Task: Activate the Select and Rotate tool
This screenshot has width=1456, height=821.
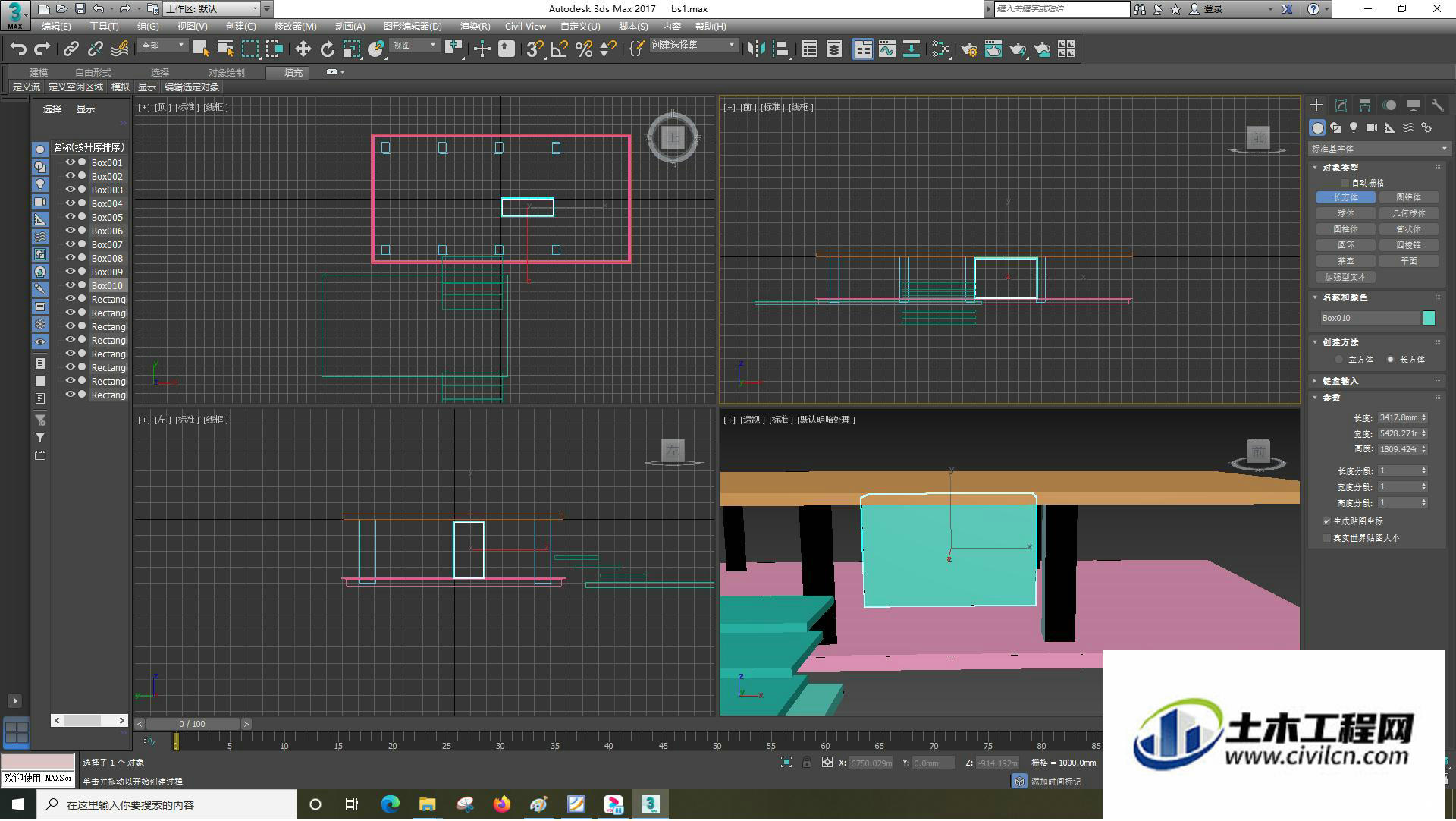Action: tap(327, 49)
